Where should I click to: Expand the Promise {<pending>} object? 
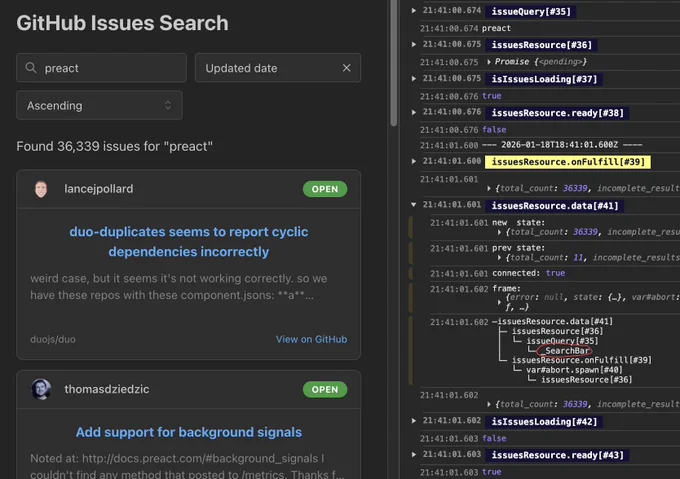click(x=489, y=62)
